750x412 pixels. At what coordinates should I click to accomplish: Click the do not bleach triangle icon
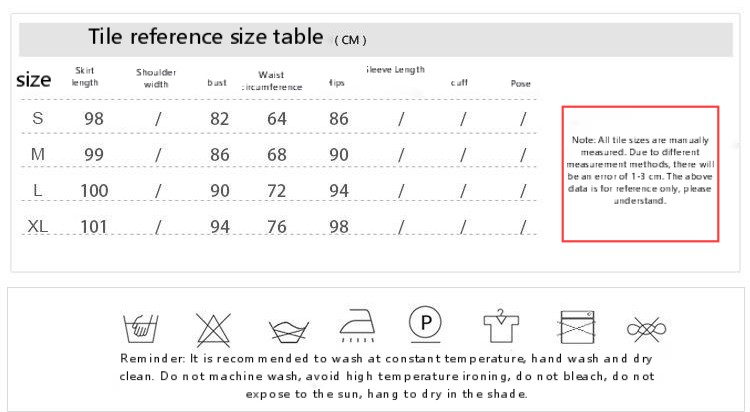(x=212, y=327)
